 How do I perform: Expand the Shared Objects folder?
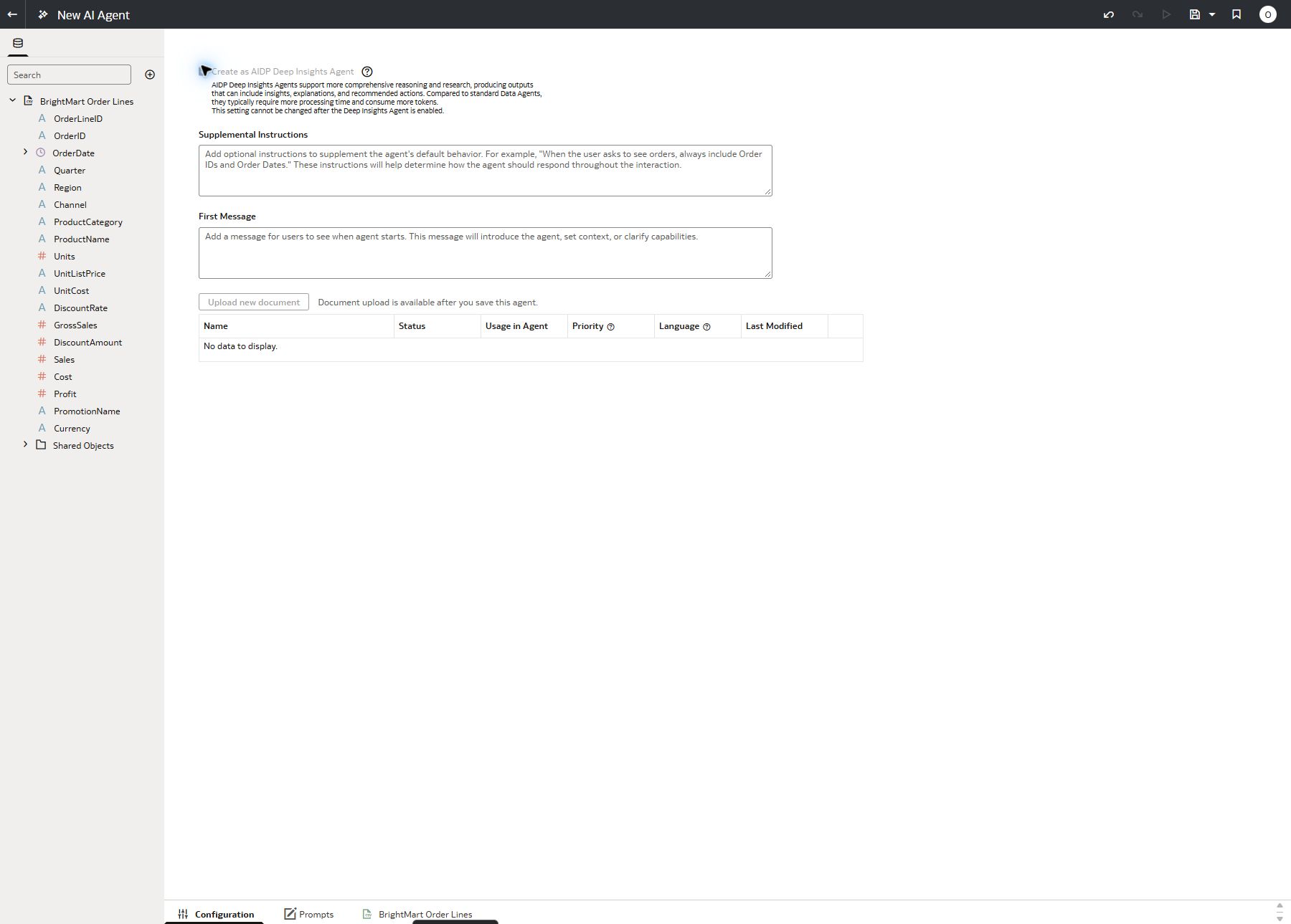pos(25,444)
